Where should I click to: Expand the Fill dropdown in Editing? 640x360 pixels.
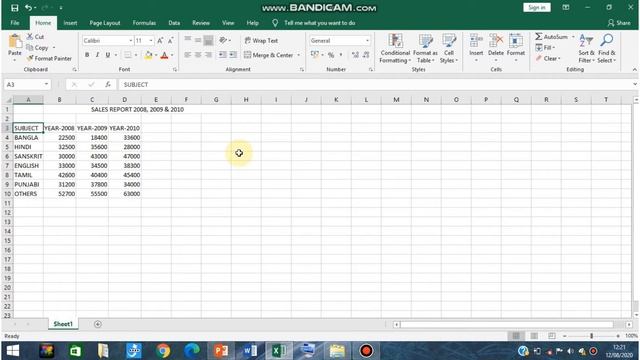point(553,48)
